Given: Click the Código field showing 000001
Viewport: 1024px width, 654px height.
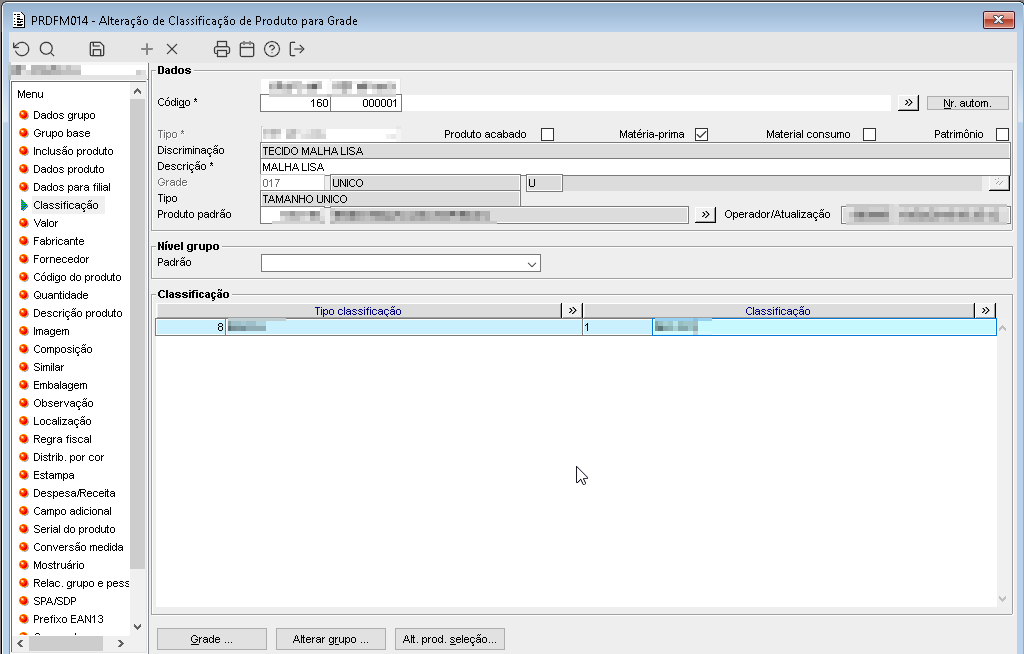Looking at the screenshot, I should [366, 103].
